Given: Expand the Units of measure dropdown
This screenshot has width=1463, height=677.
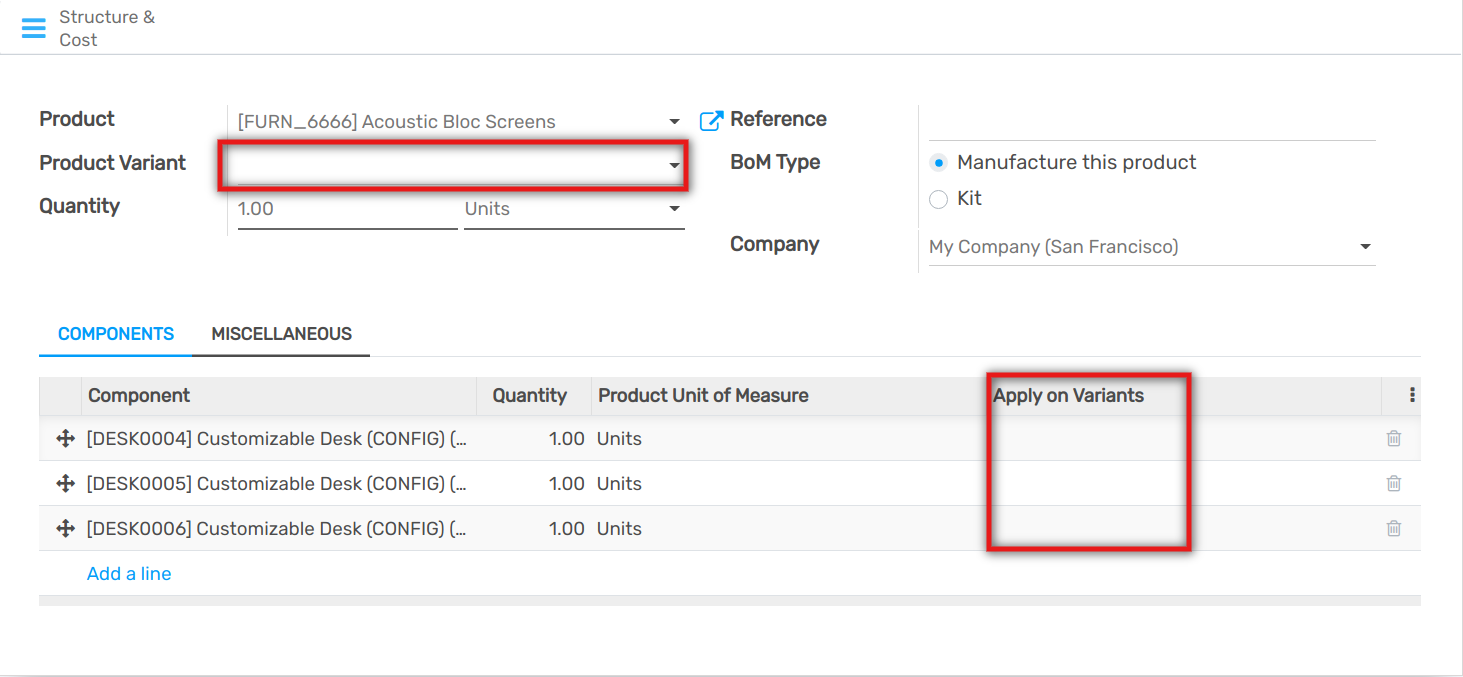Looking at the screenshot, I should tap(674, 209).
